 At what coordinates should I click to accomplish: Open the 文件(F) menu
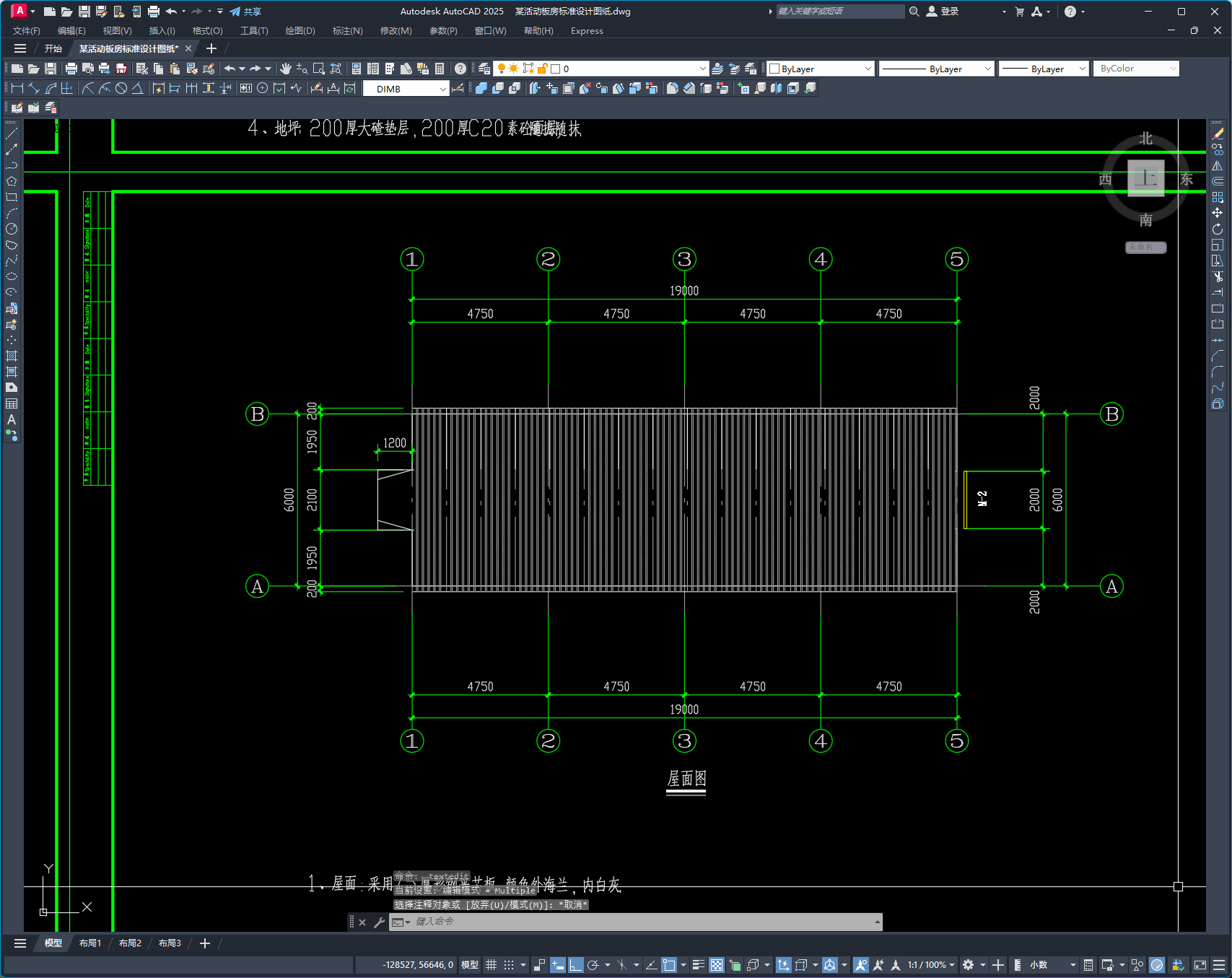27,31
